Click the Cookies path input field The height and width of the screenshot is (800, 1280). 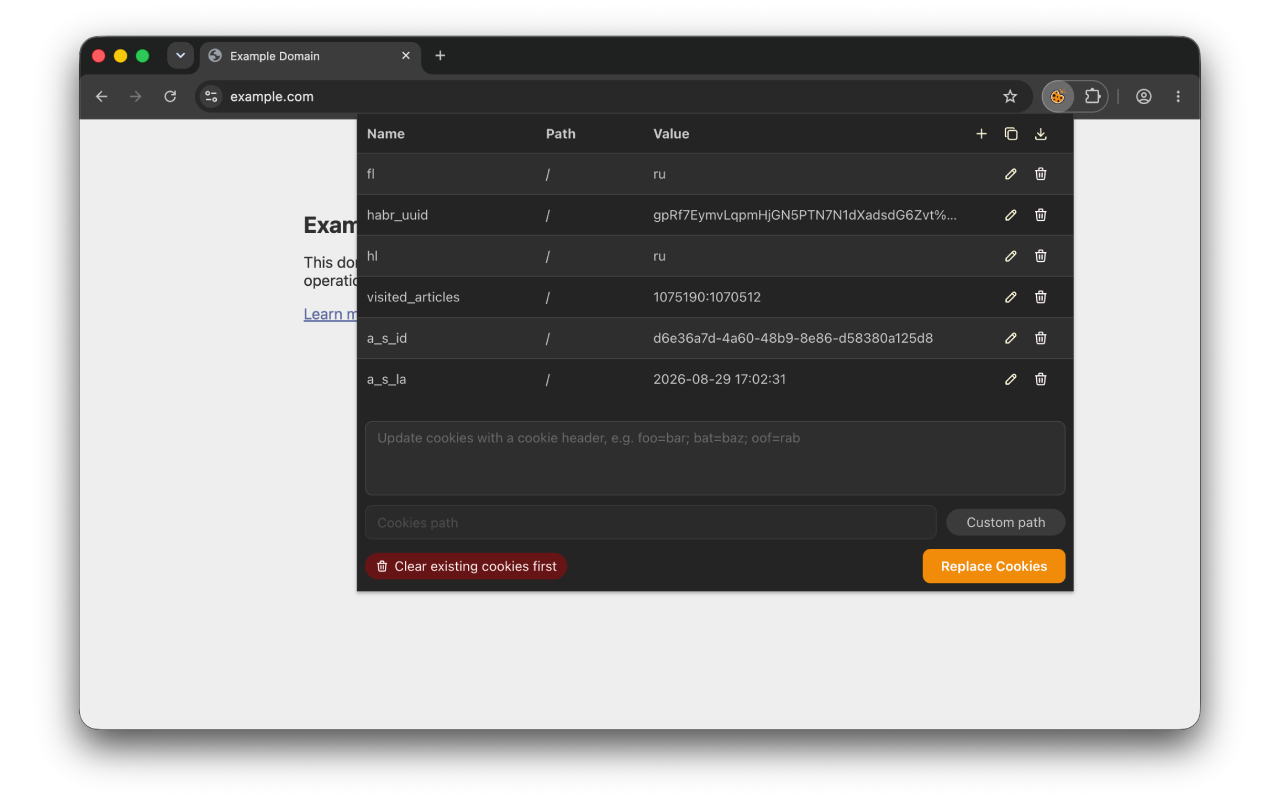pyautogui.click(x=651, y=522)
